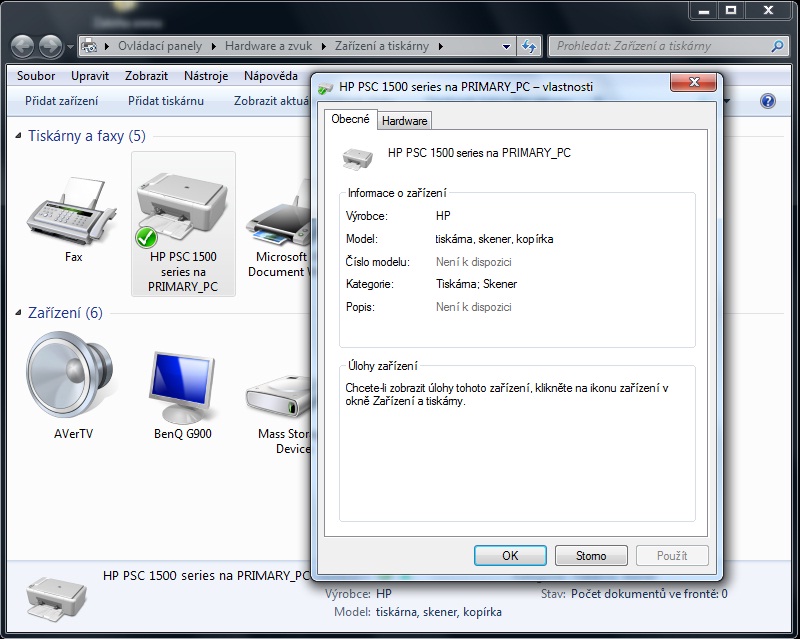Viewport: 800px width, 639px height.
Task: Click the printer icon in properties dialog
Action: tap(357, 158)
